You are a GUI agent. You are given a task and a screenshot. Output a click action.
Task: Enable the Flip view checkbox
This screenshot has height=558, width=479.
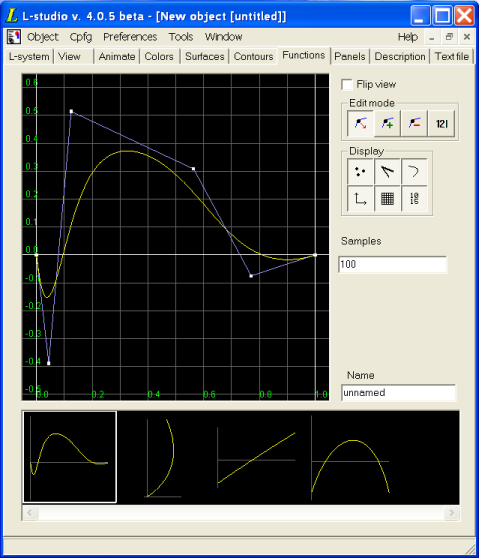[x=347, y=85]
